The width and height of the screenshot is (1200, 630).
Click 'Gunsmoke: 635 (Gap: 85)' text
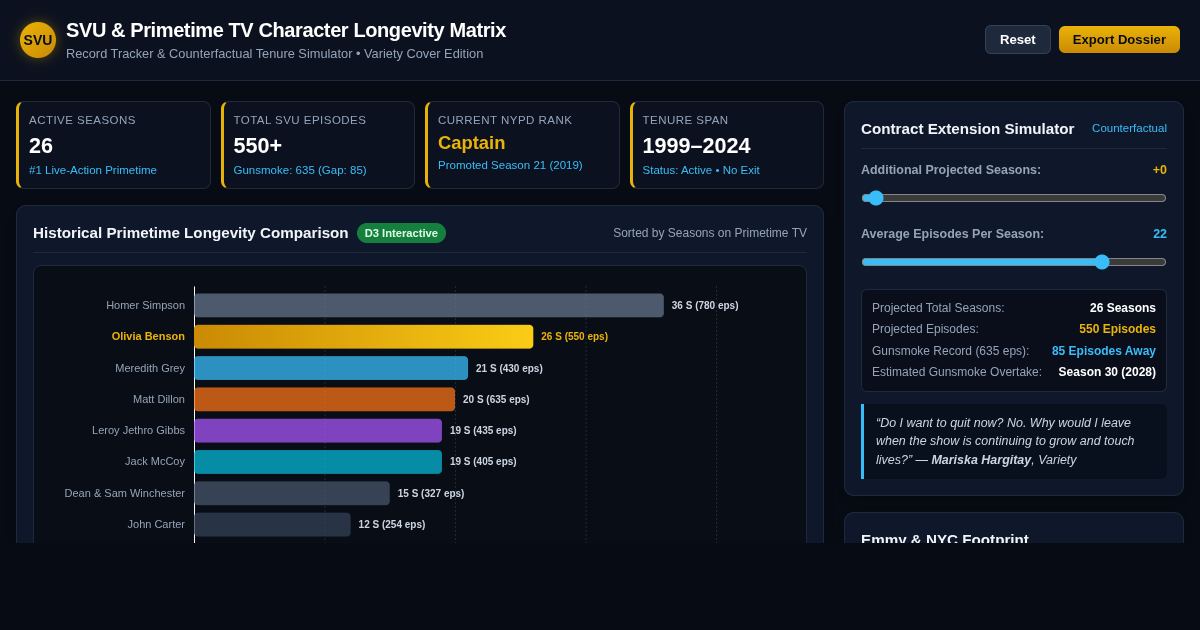300,170
